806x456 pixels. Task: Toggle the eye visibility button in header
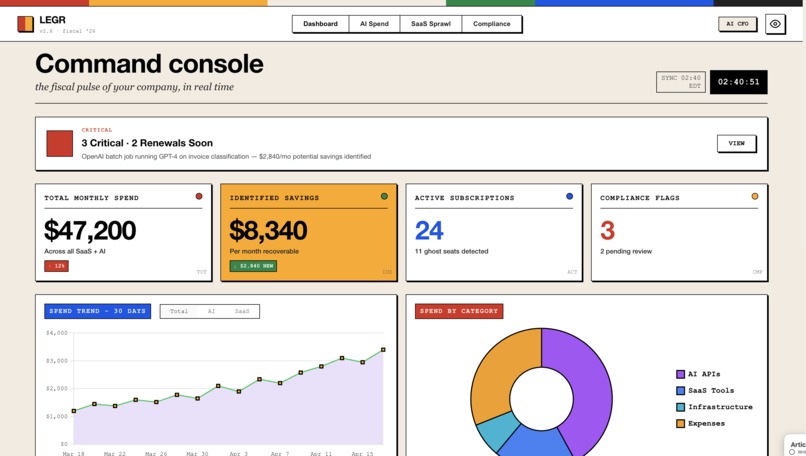coord(775,24)
